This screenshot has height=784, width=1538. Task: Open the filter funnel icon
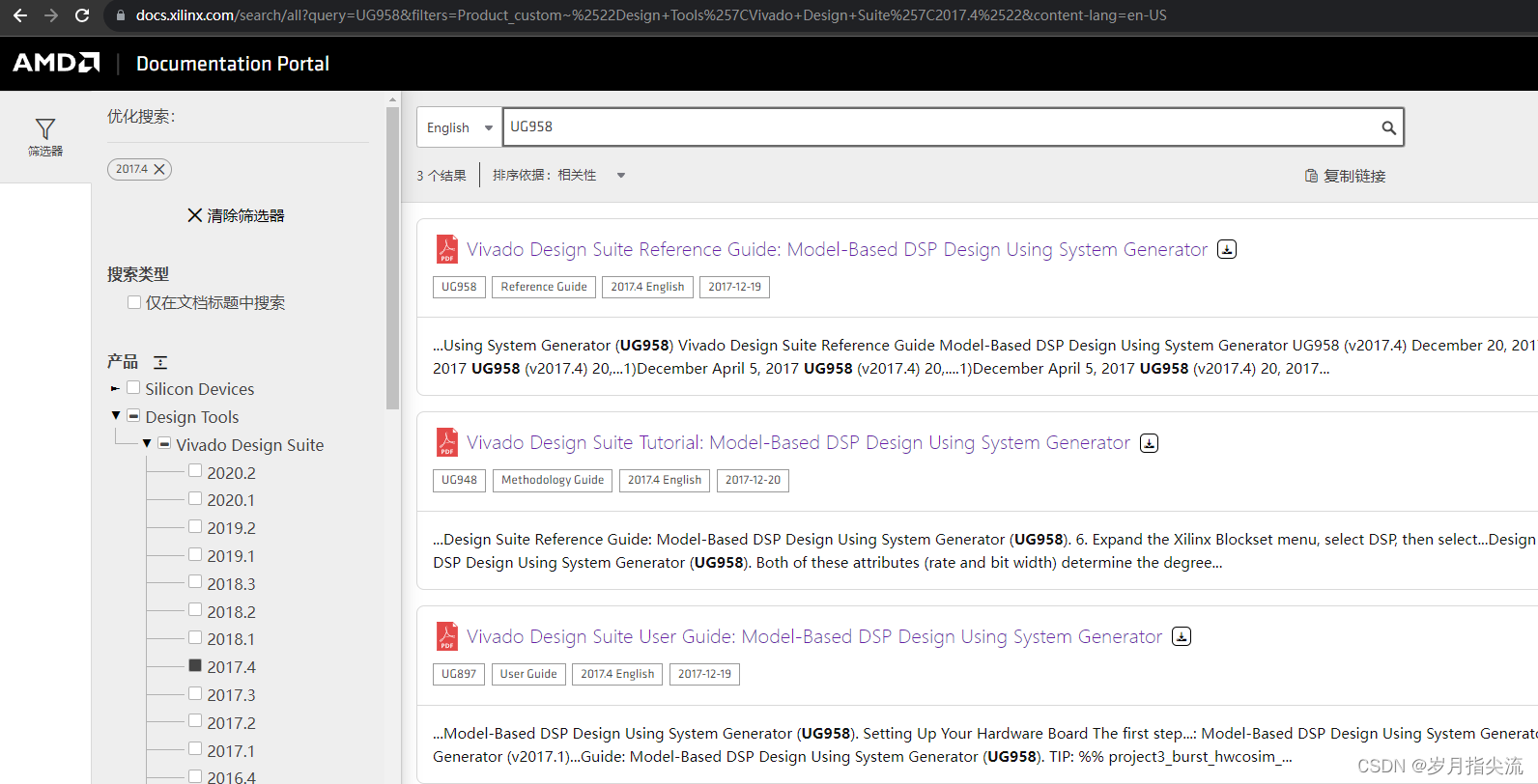(45, 128)
